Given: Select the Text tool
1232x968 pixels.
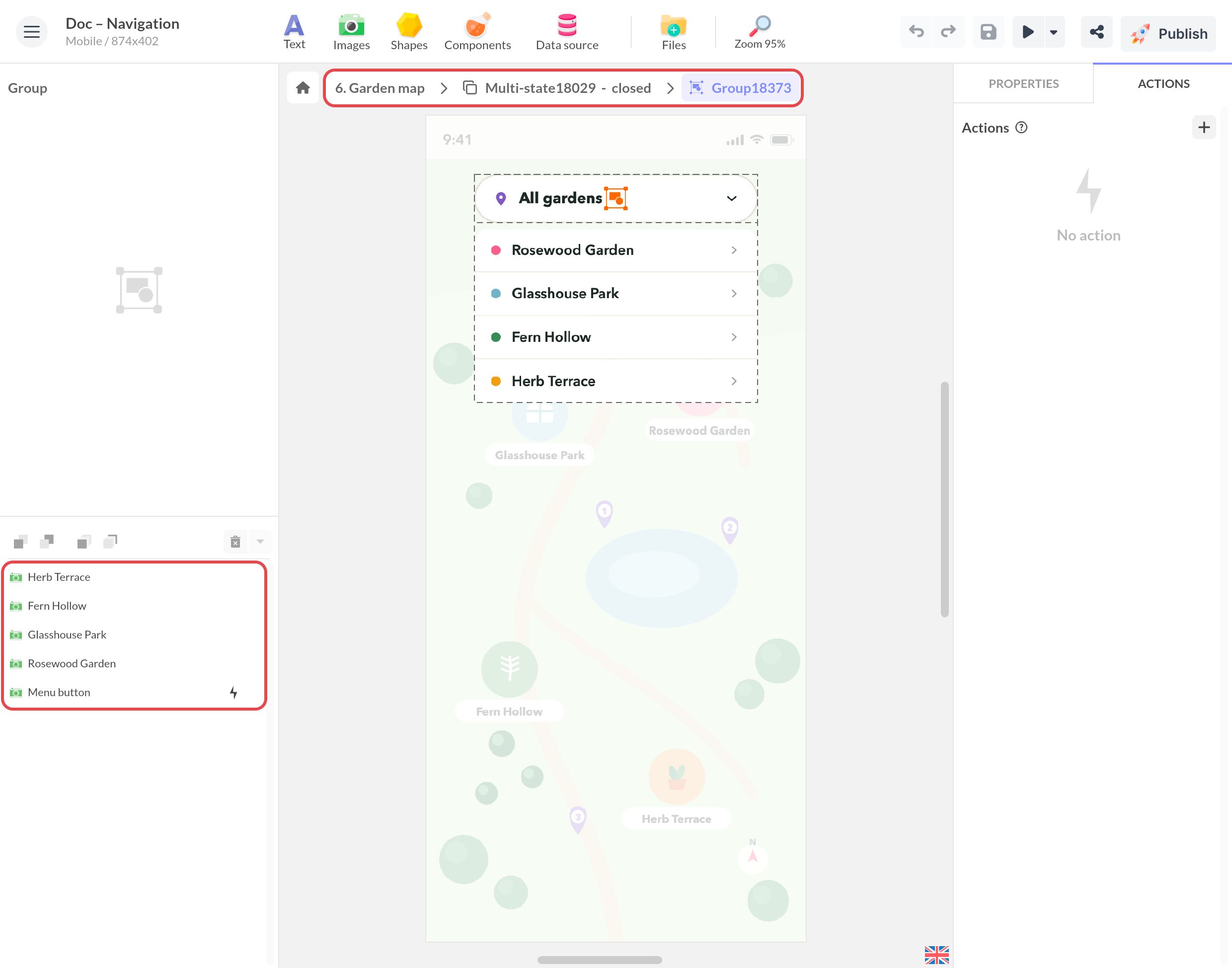Looking at the screenshot, I should pos(294,32).
